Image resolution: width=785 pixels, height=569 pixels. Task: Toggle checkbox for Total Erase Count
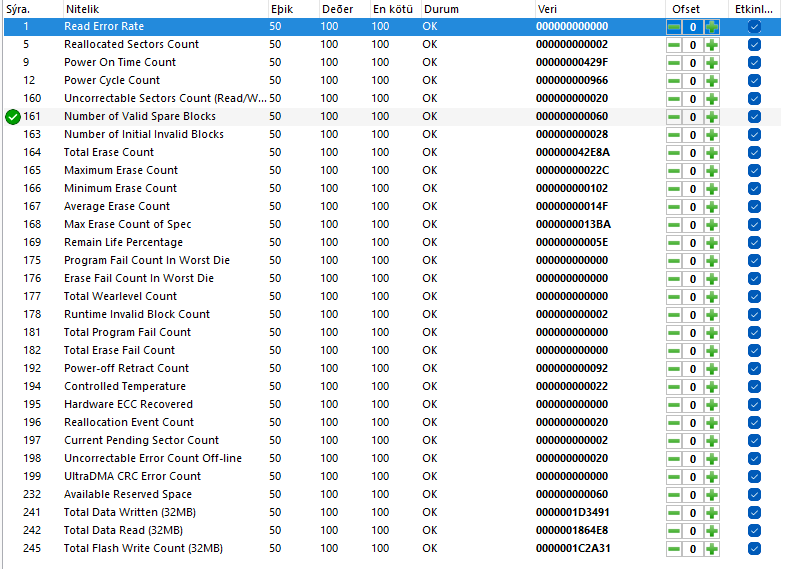[754, 153]
